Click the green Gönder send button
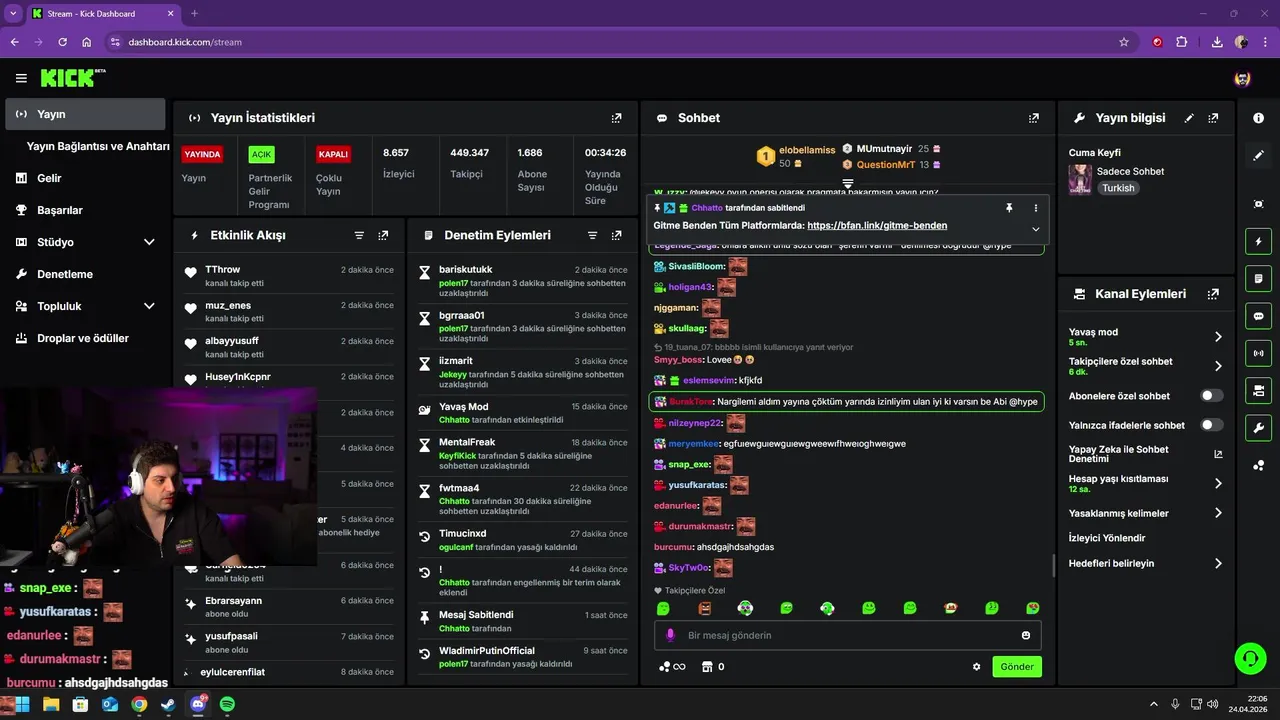Viewport: 1280px width, 720px height. 1017,667
